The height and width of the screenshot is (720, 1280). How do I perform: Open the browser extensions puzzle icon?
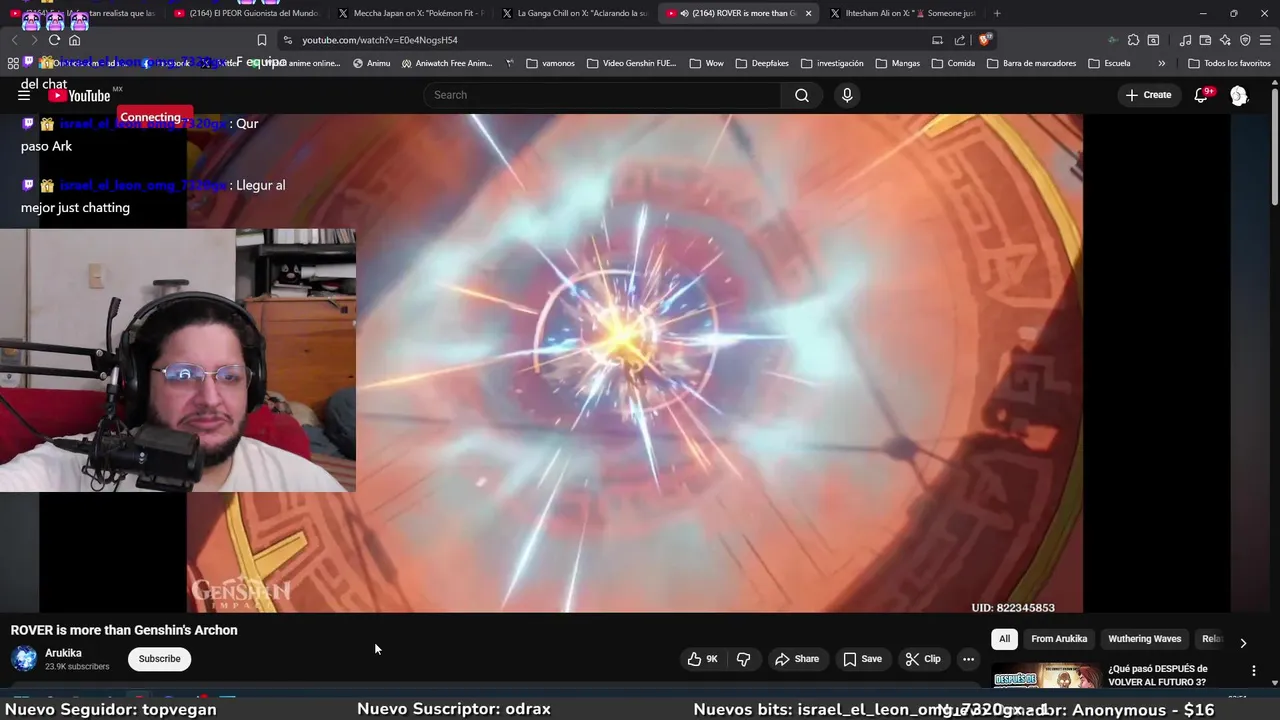point(1133,40)
